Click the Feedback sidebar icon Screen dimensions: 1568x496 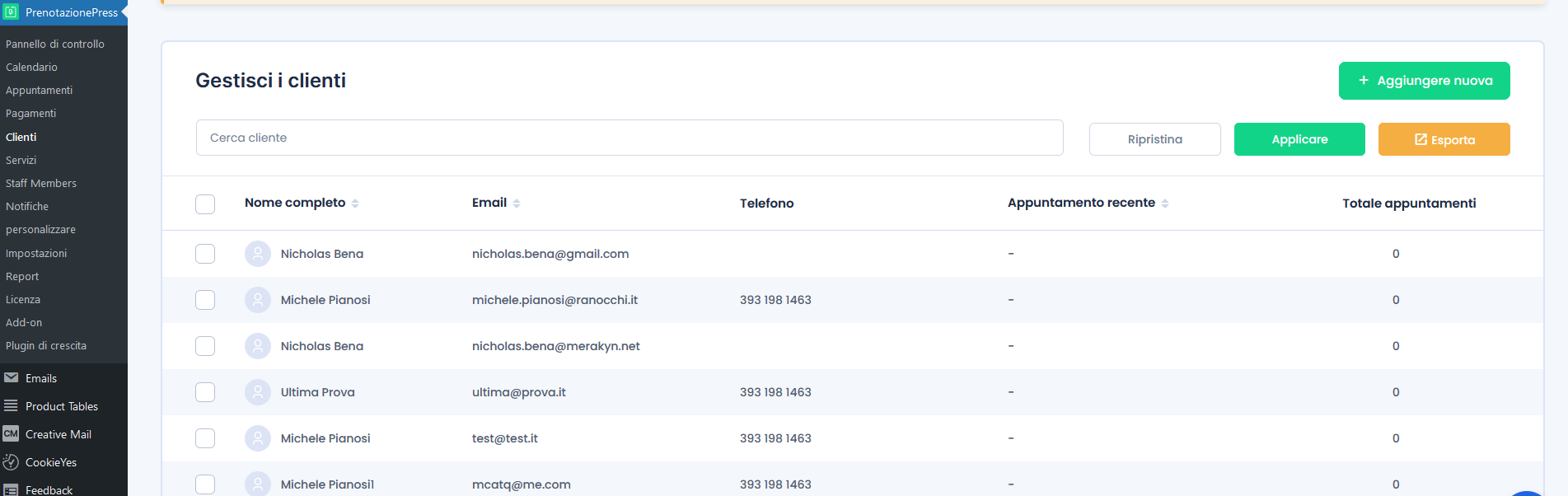pos(11,489)
